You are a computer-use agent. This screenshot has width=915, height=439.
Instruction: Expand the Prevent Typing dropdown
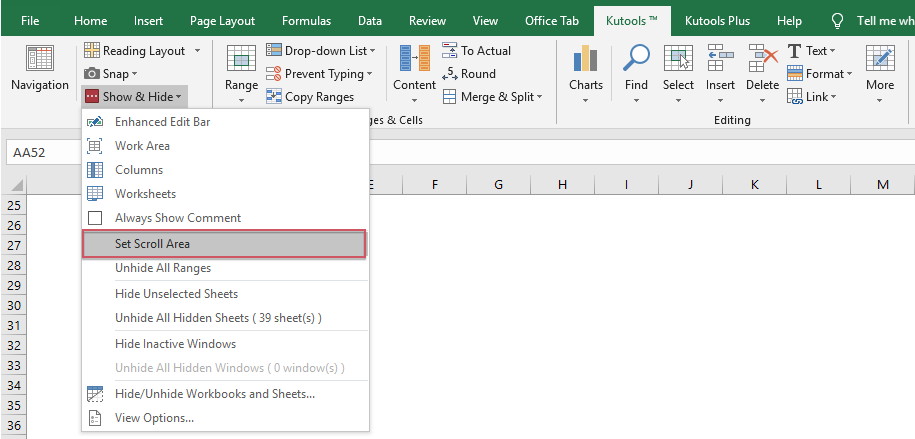(x=369, y=74)
